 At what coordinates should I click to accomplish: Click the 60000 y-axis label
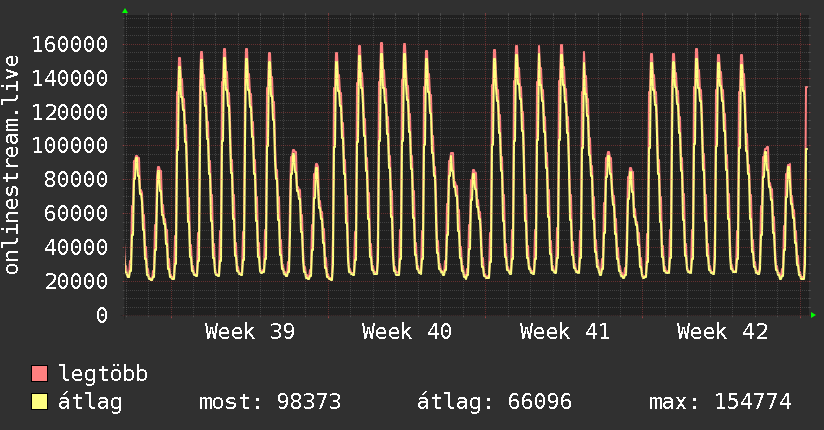click(x=76, y=213)
